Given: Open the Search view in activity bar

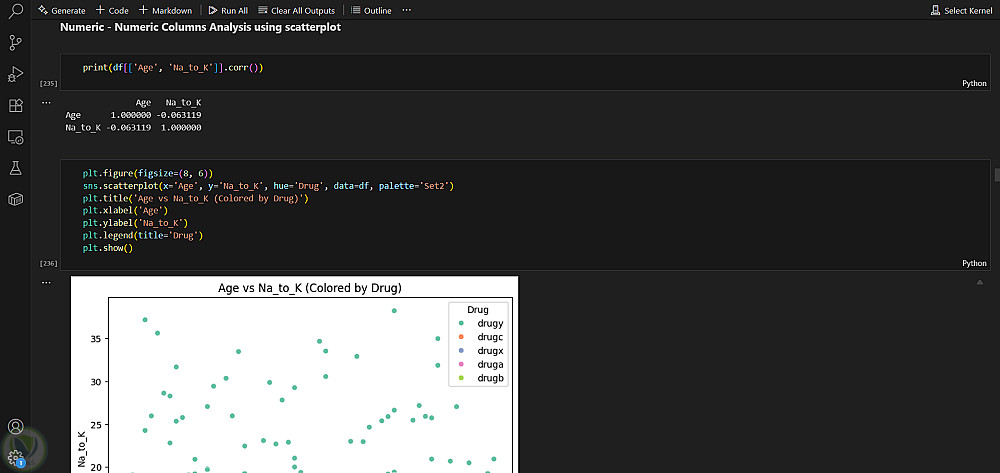Looking at the screenshot, I should [15, 12].
